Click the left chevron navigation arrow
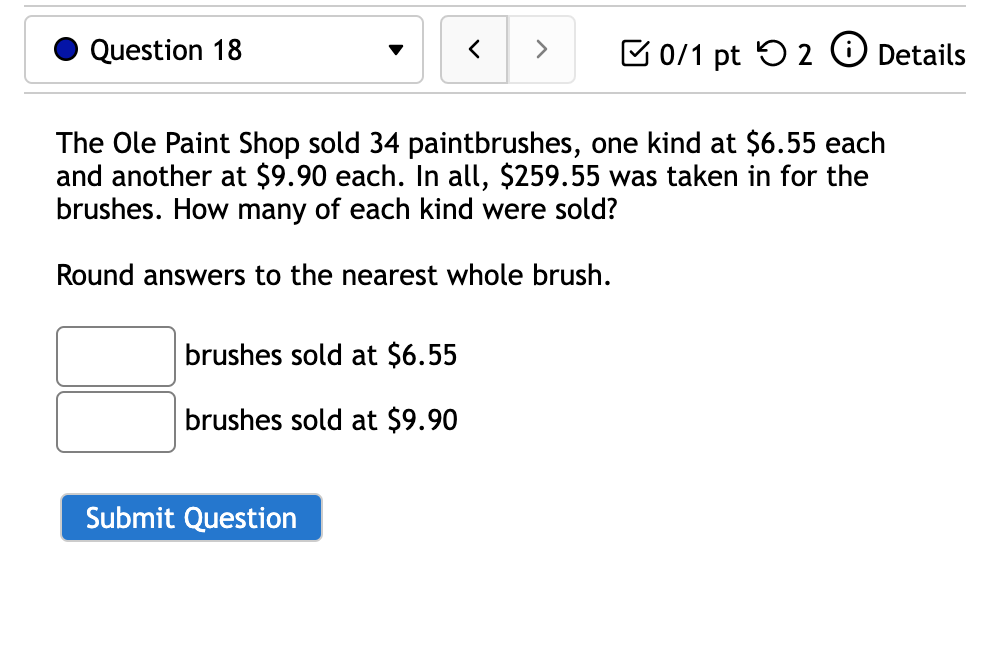Image resolution: width=988 pixels, height=659 pixels. click(474, 49)
